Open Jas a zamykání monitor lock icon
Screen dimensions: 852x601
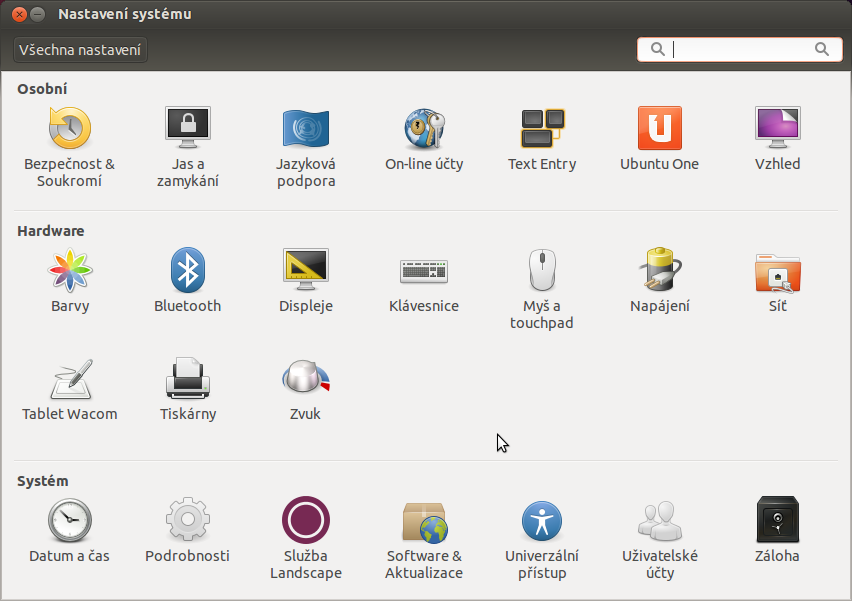pyautogui.click(x=187, y=128)
